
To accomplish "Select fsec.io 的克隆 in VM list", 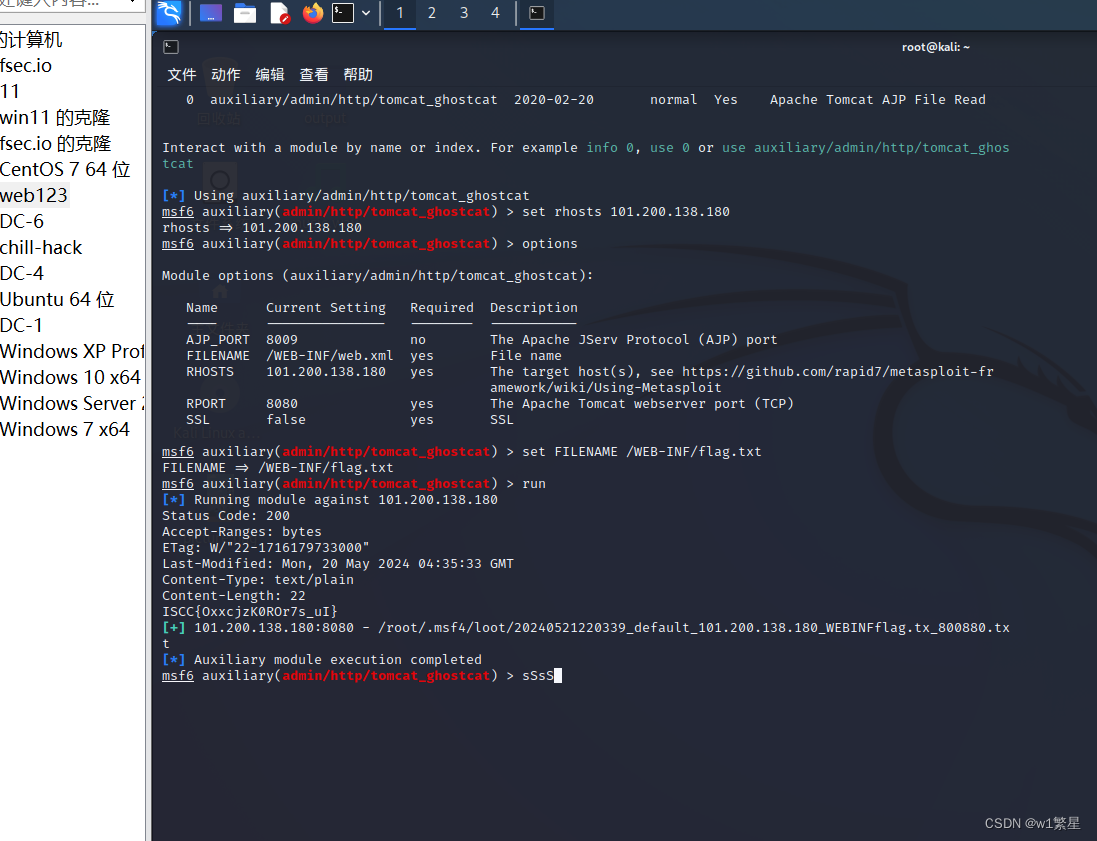I will click(x=56, y=143).
